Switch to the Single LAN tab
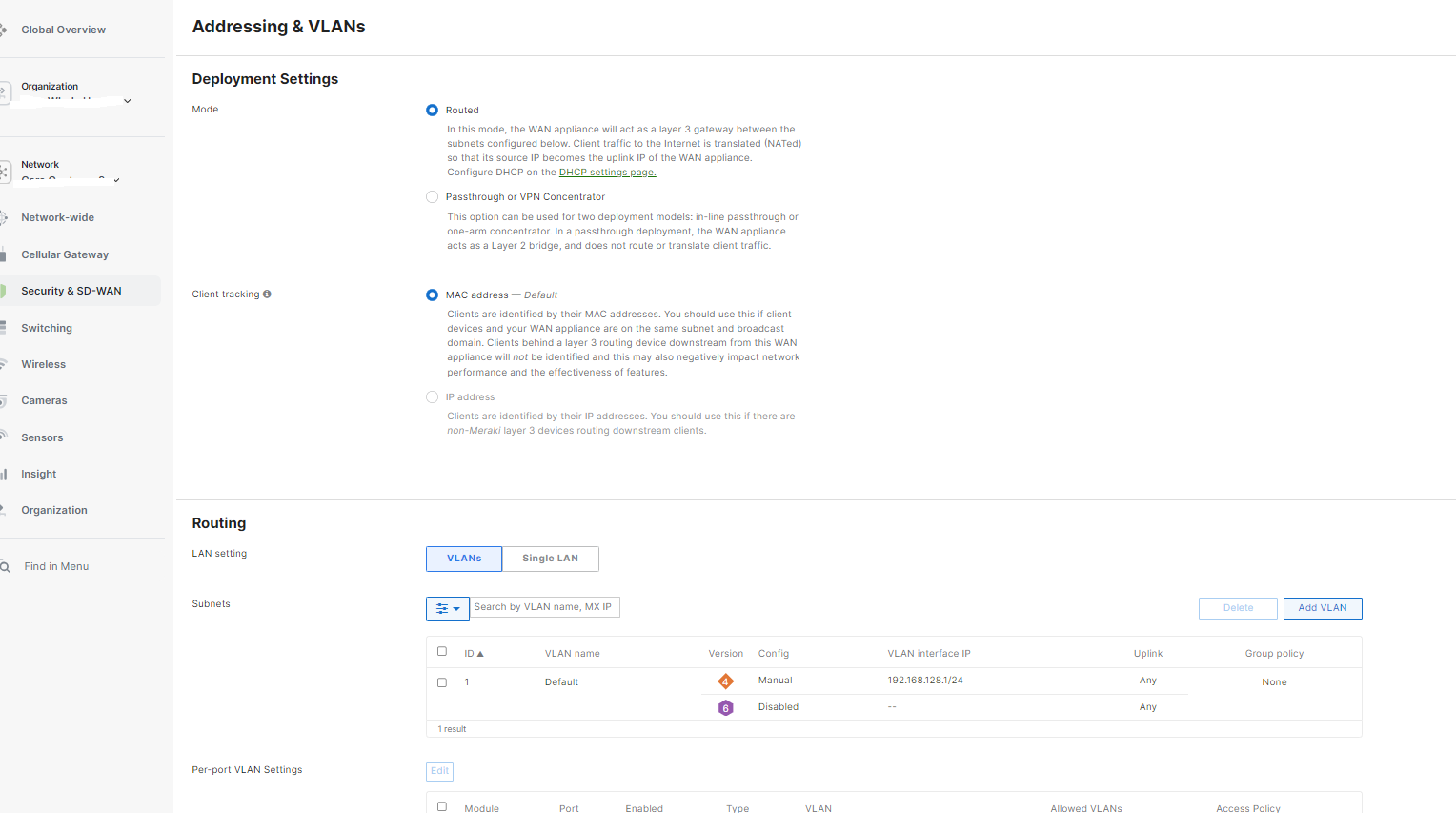Viewport: 1456px width, 813px height. point(550,559)
